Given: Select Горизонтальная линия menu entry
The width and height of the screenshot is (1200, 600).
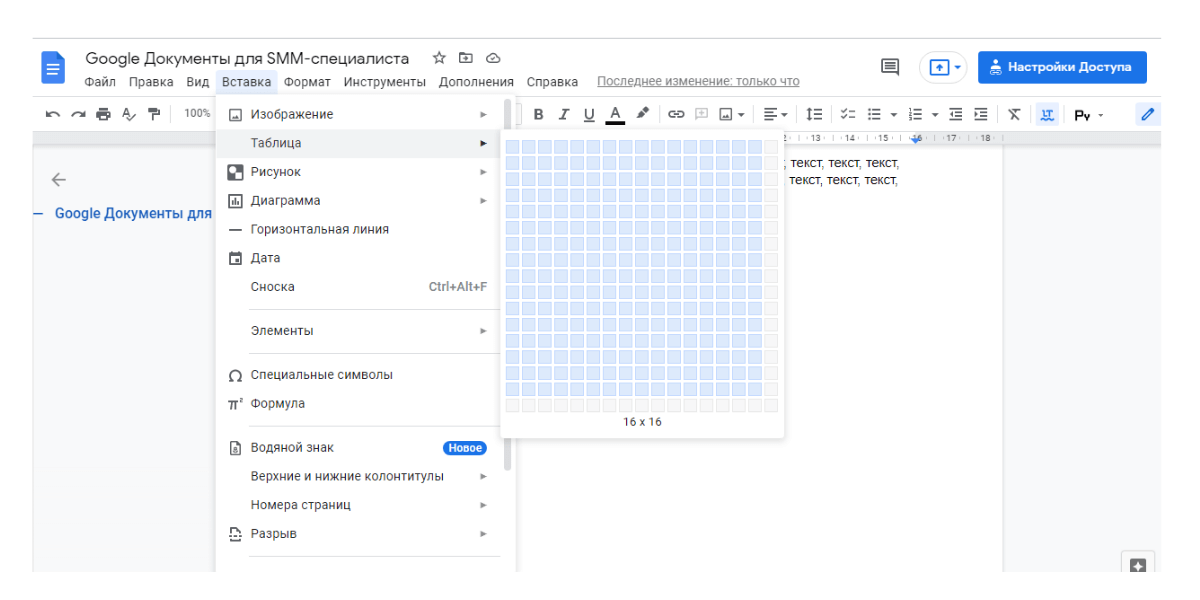Looking at the screenshot, I should [319, 229].
